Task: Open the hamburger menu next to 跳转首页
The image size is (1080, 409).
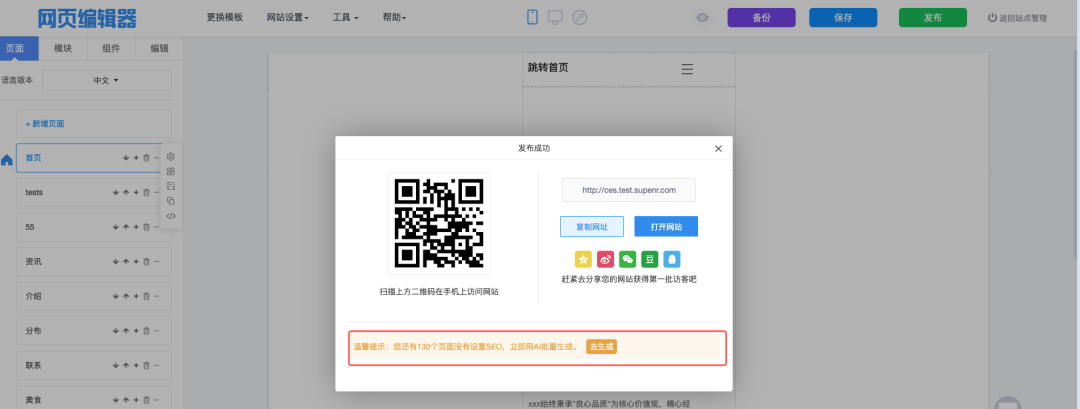Action: click(x=687, y=69)
